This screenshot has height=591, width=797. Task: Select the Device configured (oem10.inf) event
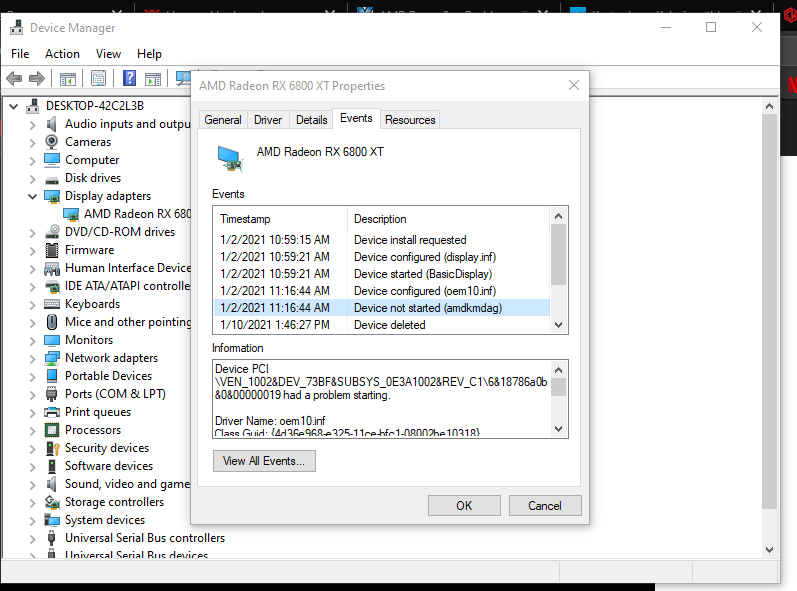(381, 291)
